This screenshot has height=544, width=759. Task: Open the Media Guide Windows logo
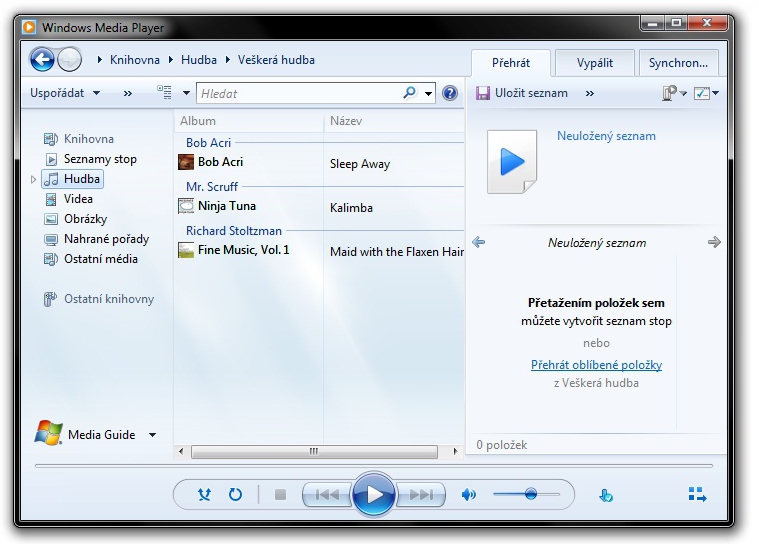coord(48,433)
